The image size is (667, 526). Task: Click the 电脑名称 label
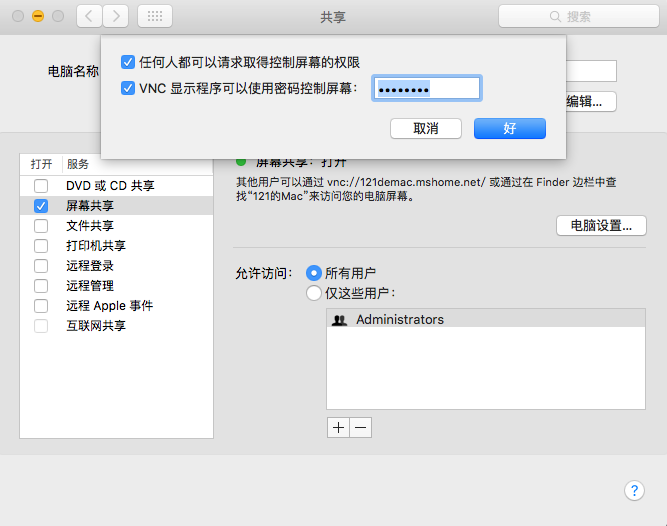coord(73,71)
